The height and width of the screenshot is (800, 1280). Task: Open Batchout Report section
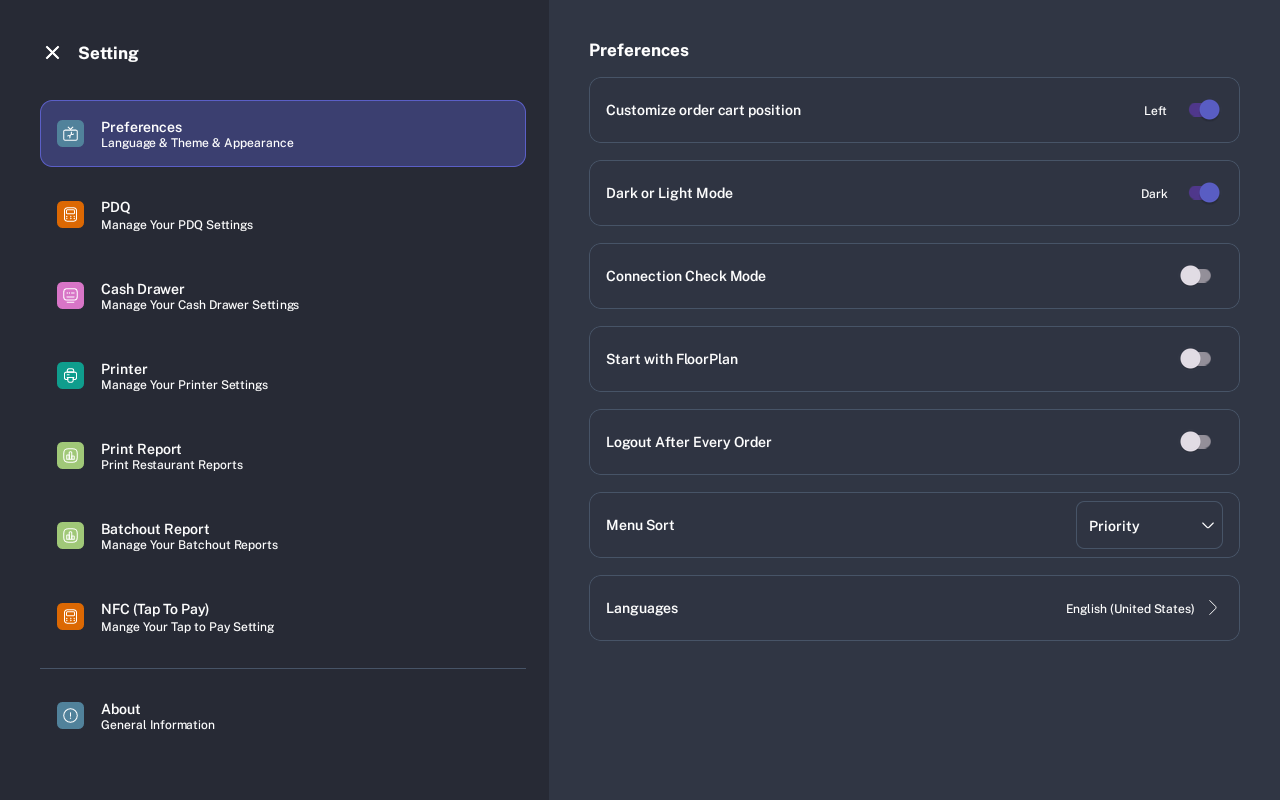[283, 535]
